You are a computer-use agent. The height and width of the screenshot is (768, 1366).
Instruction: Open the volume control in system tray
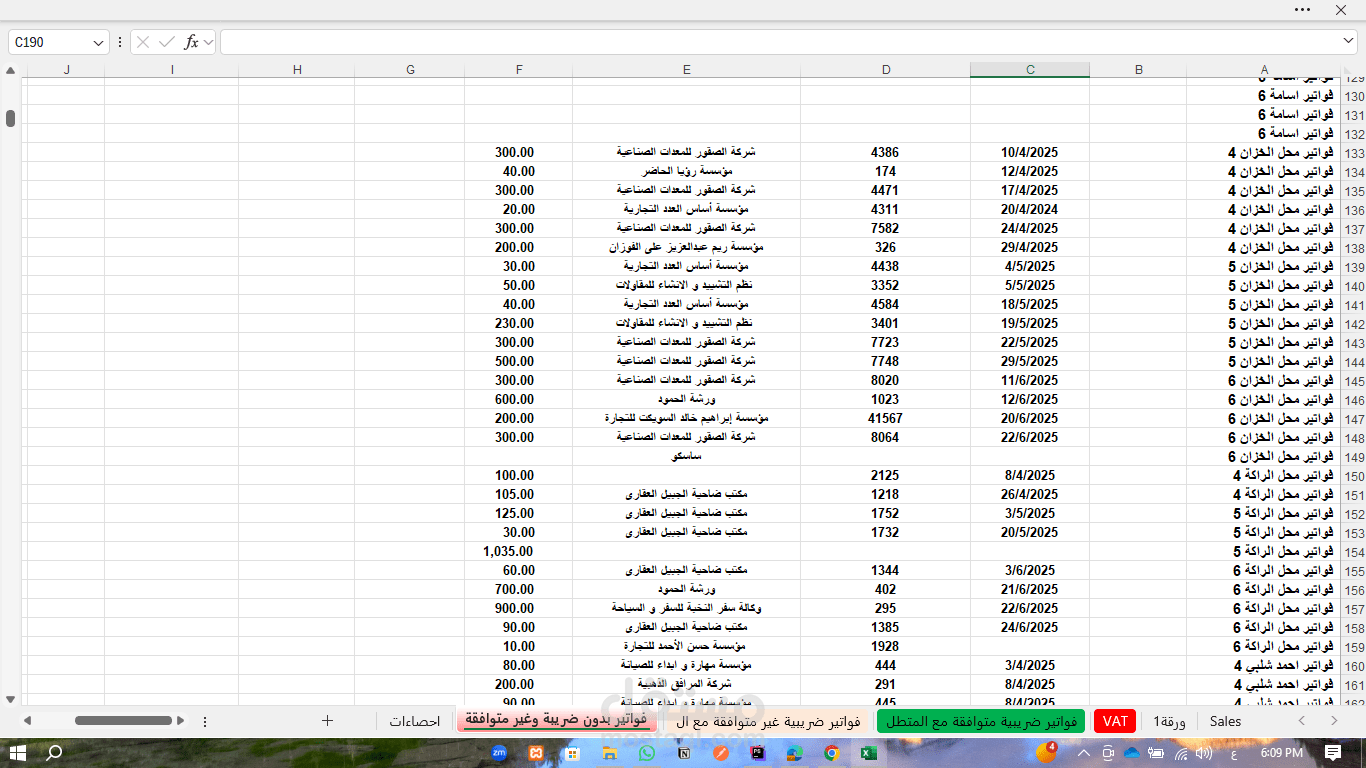1204,753
